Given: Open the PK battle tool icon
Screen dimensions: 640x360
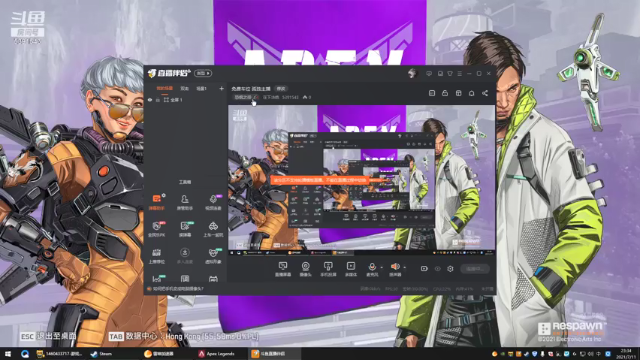Looking at the screenshot, I should [157, 229].
